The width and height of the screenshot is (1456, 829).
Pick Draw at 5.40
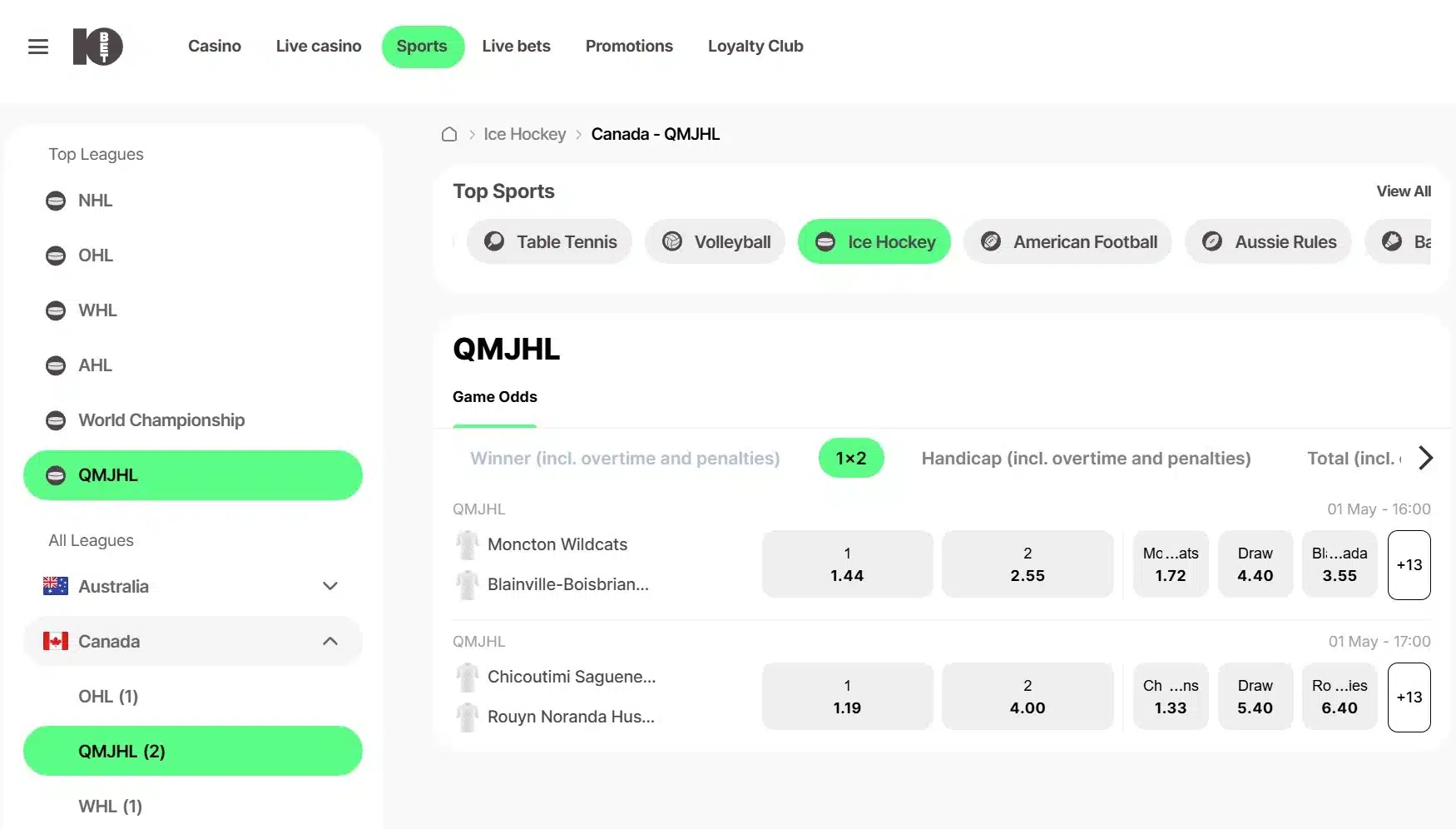pyautogui.click(x=1255, y=697)
